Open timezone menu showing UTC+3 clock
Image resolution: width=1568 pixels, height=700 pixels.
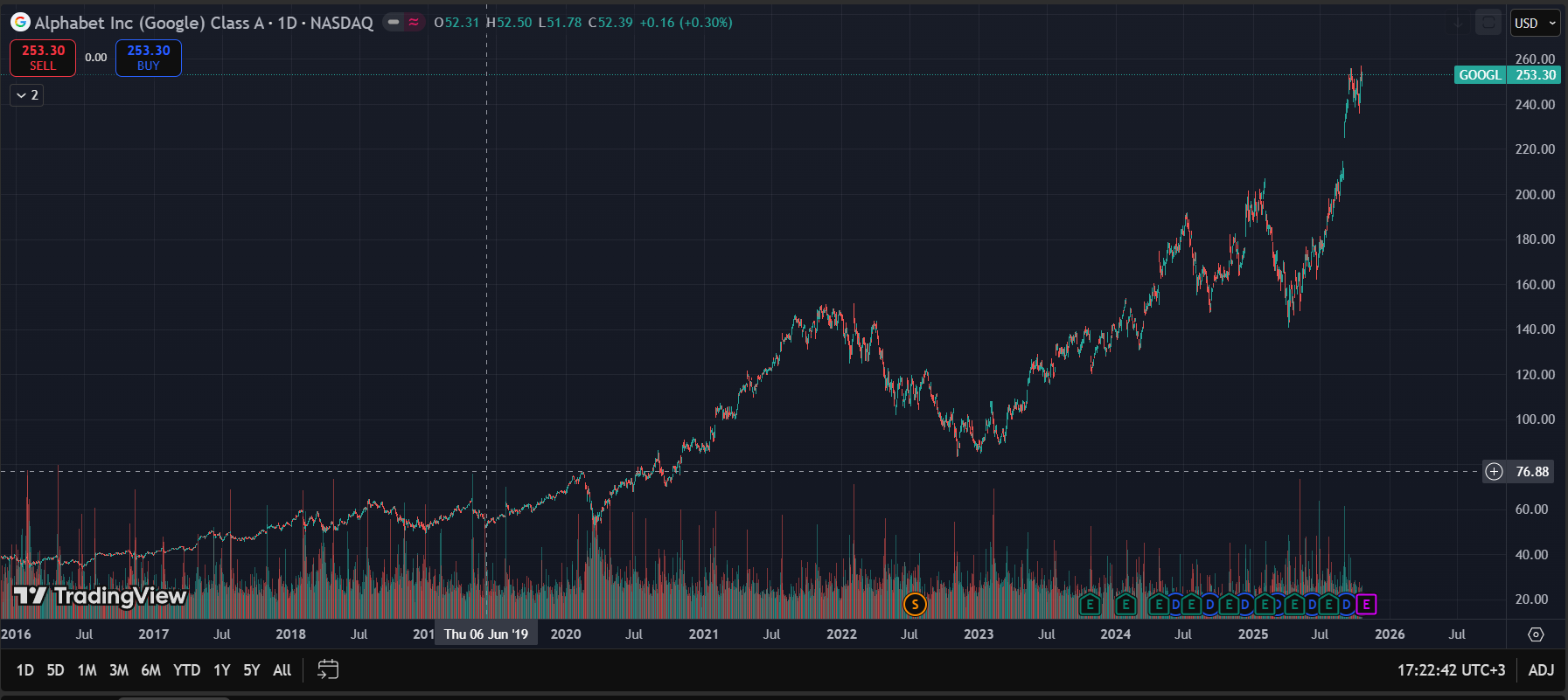point(1451,670)
